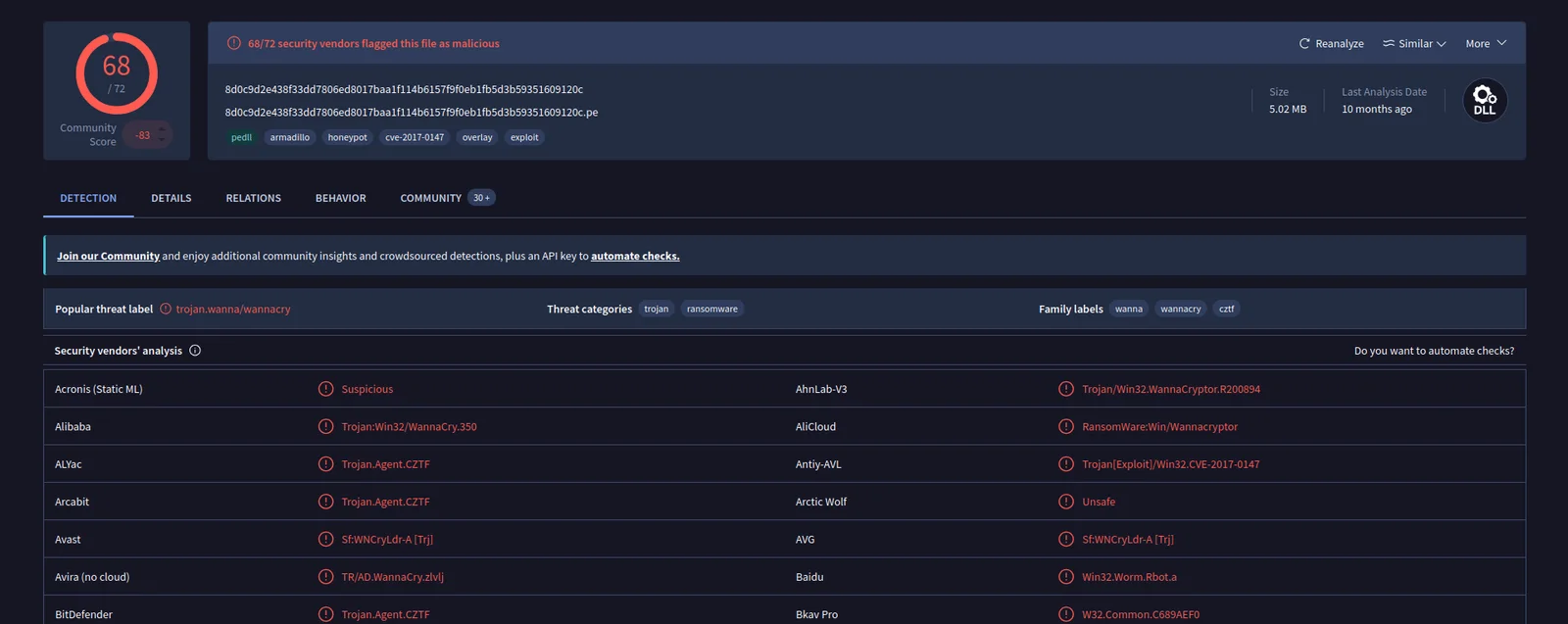1568x624 pixels.
Task: Select the first SHA-256 hash text
Action: (x=404, y=89)
